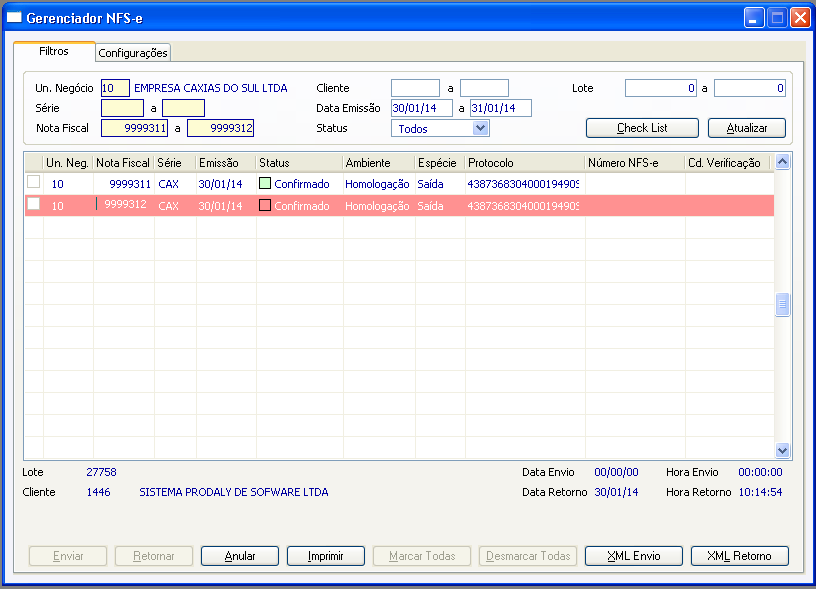Click the red status indicator for nota 9999312
The width and height of the screenshot is (816, 589).
click(x=265, y=206)
